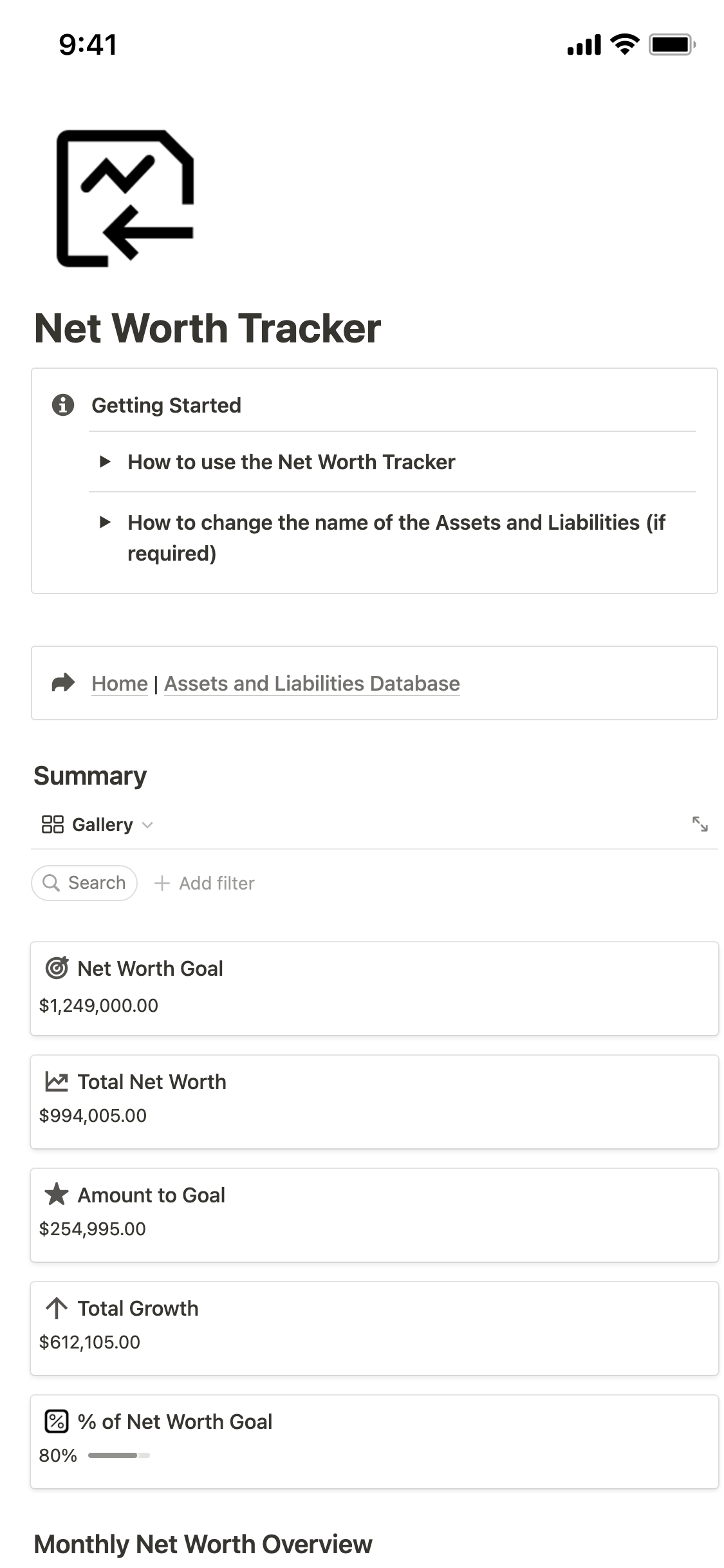Tap the Net Worth Tracker page icon
This screenshot has width=724, height=1568.
[x=125, y=198]
